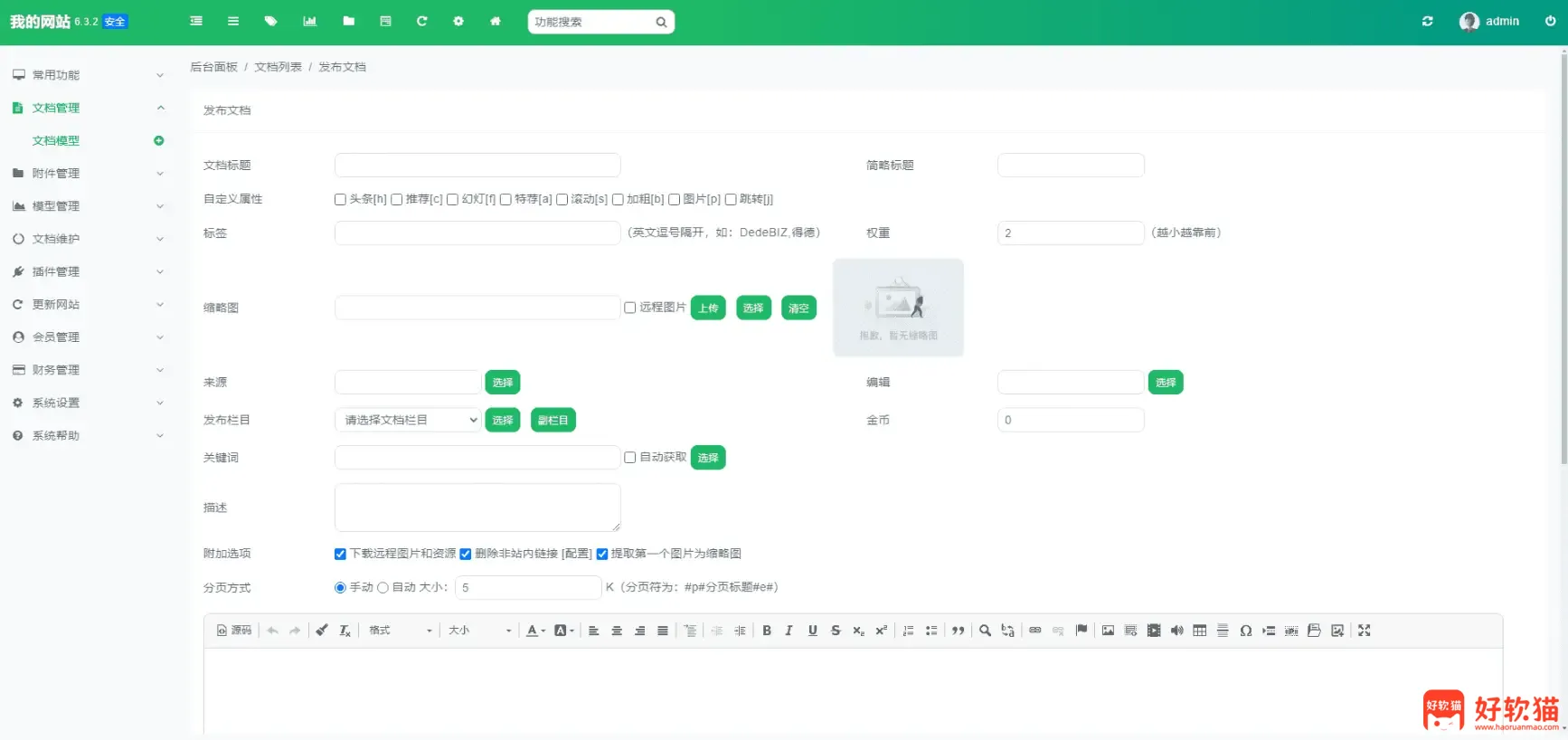Viewport: 1568px width, 740px height.
Task: Uncheck 提取第一个图片为缩略图 option
Action: [x=601, y=554]
